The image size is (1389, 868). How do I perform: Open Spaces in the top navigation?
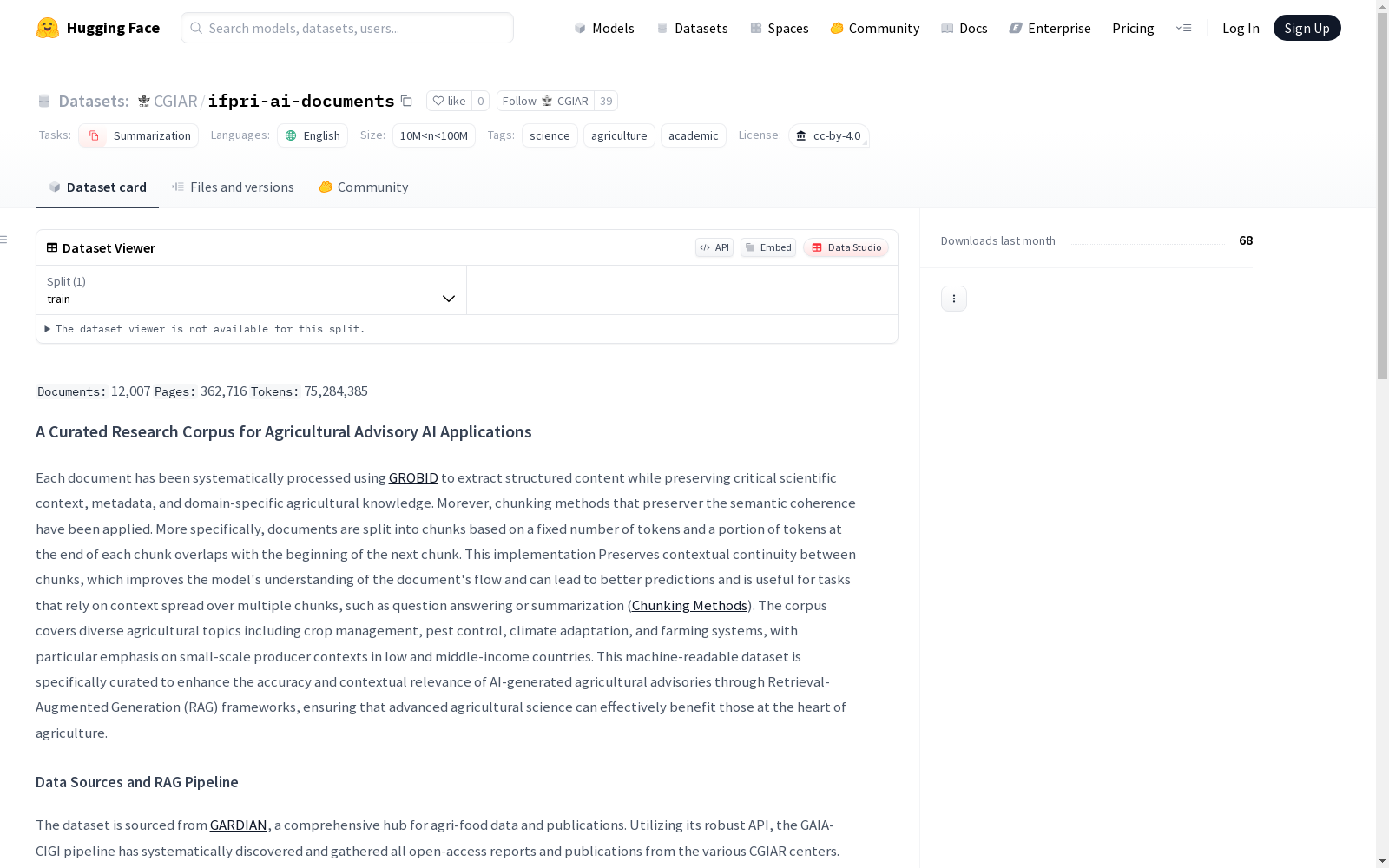point(780,28)
